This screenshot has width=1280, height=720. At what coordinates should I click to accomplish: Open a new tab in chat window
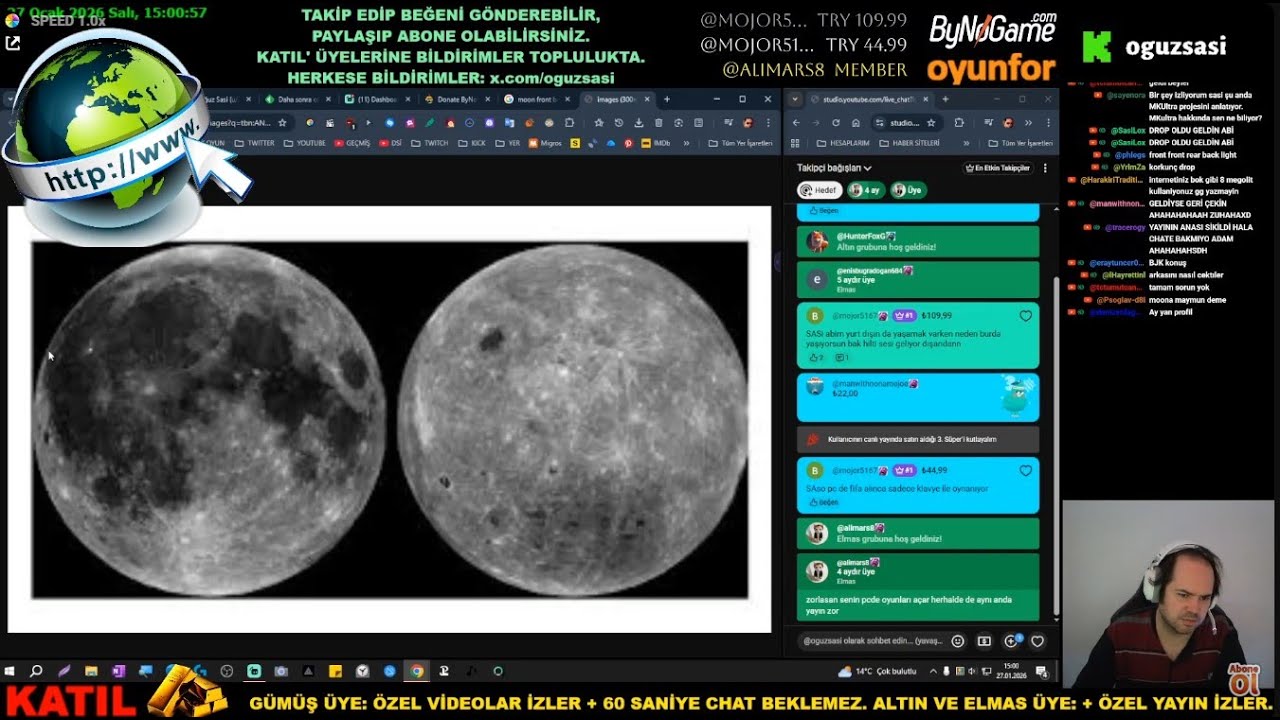coord(945,99)
